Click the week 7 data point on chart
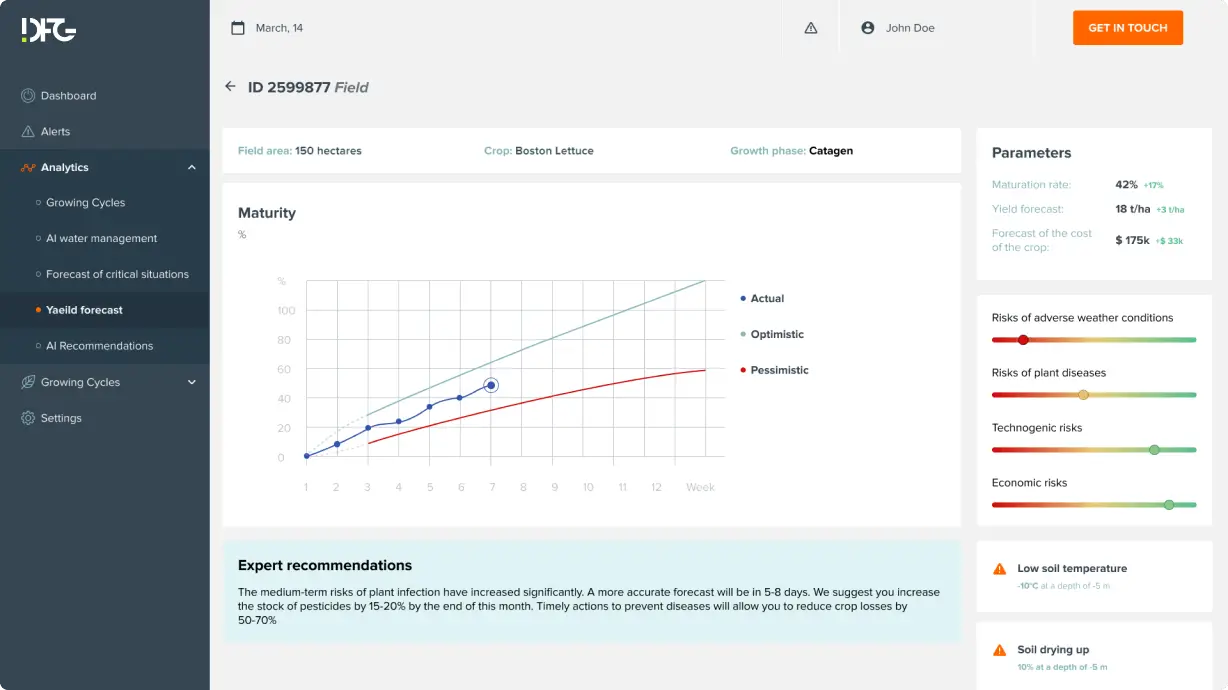The width and height of the screenshot is (1228, 690). 491,385
